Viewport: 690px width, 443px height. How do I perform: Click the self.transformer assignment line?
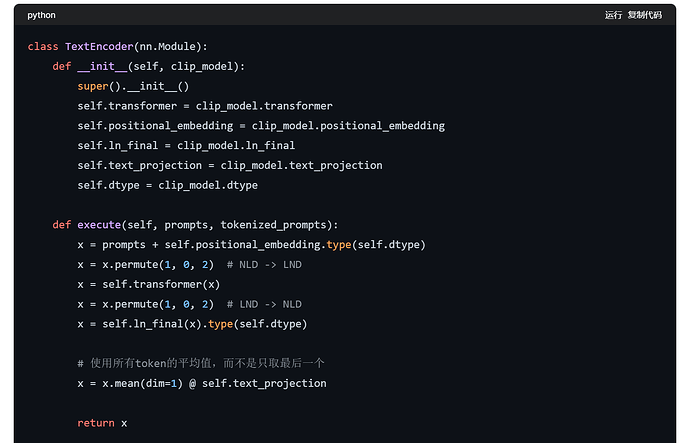205,106
